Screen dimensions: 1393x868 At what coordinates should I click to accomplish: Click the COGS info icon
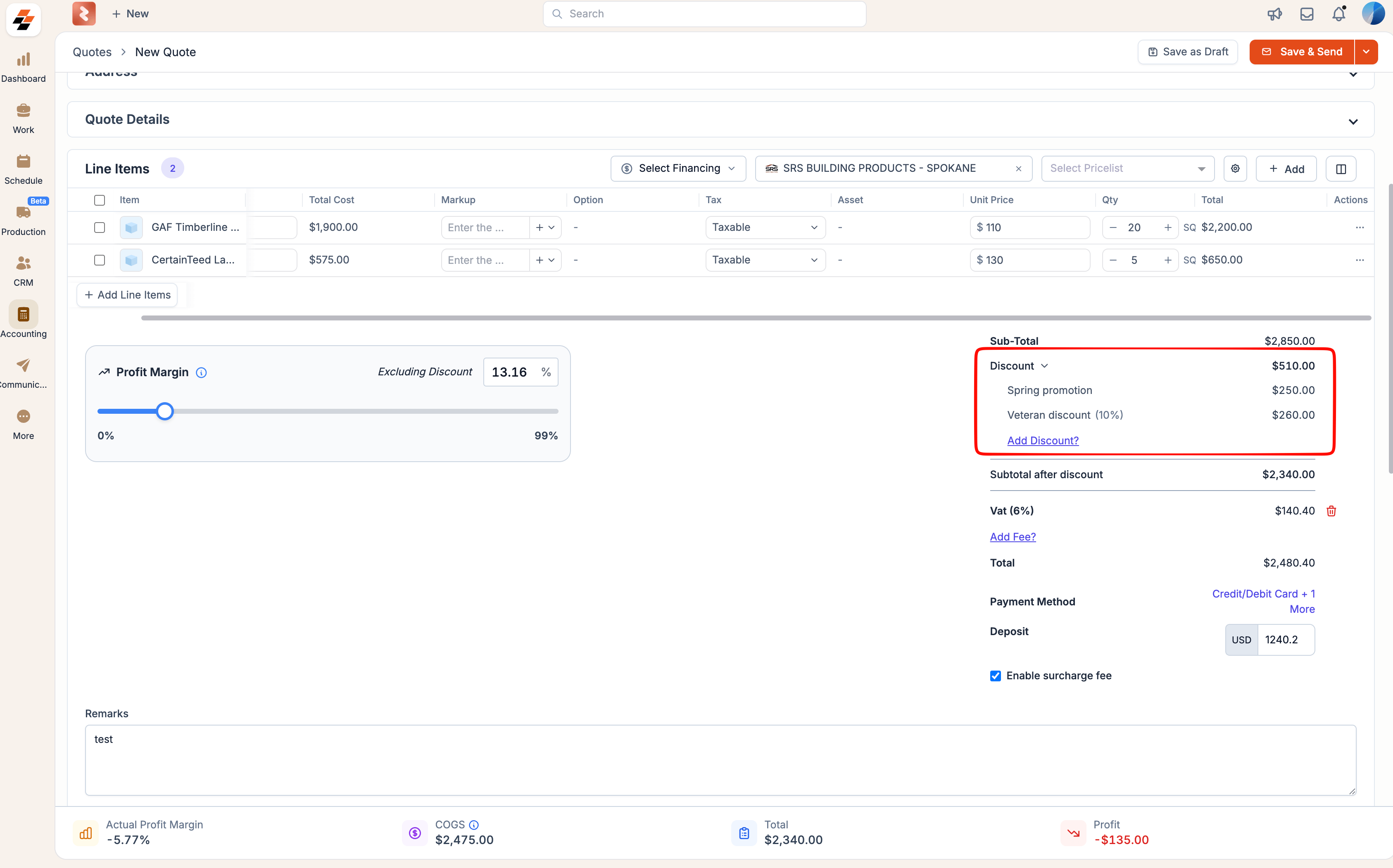coord(474,825)
